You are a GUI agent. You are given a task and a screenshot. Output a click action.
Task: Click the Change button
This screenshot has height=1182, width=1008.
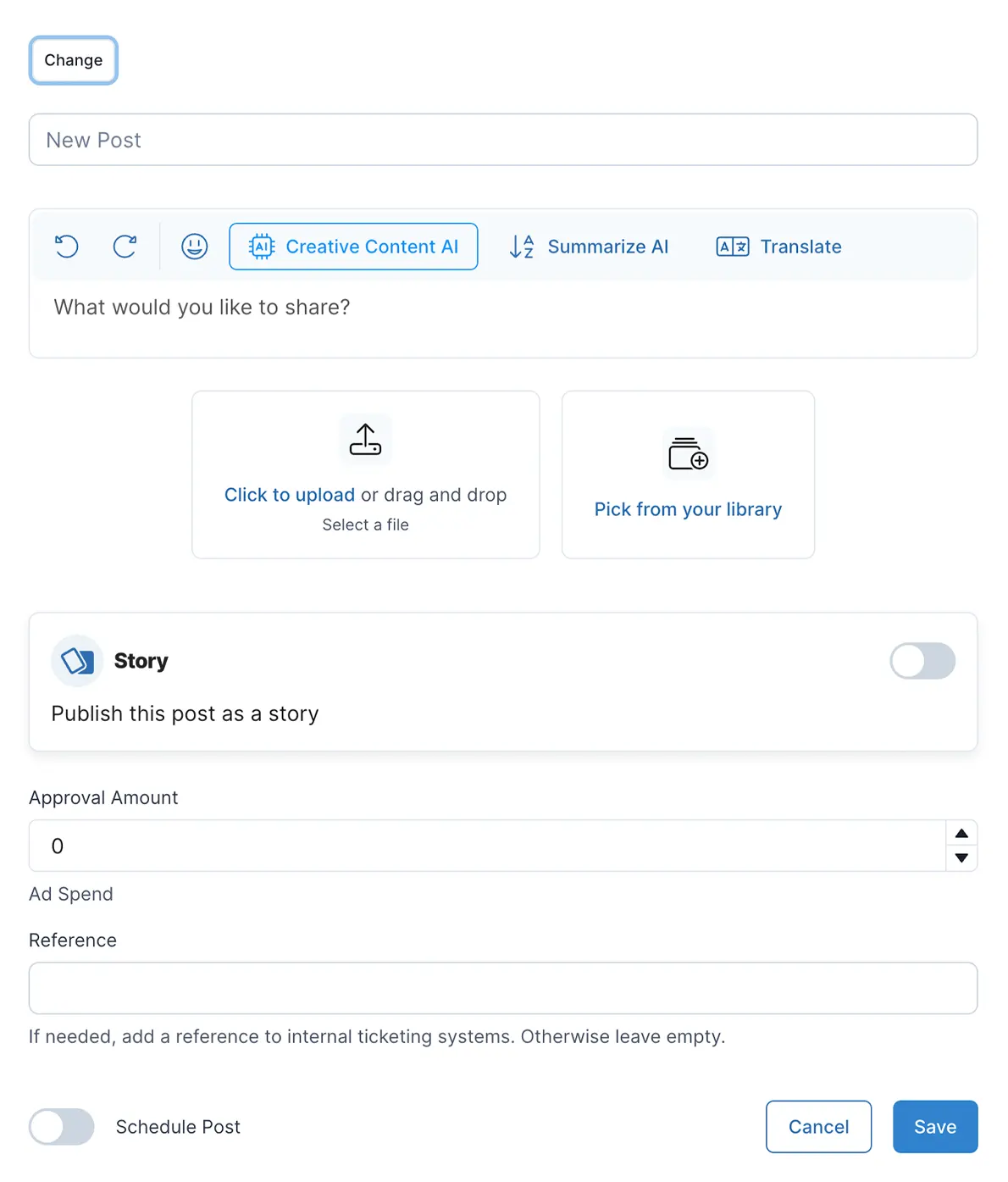(x=73, y=60)
